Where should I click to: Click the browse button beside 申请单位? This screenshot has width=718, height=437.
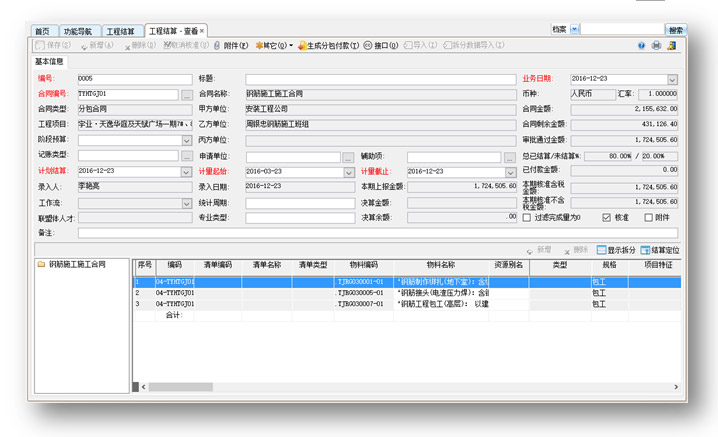(x=348, y=158)
